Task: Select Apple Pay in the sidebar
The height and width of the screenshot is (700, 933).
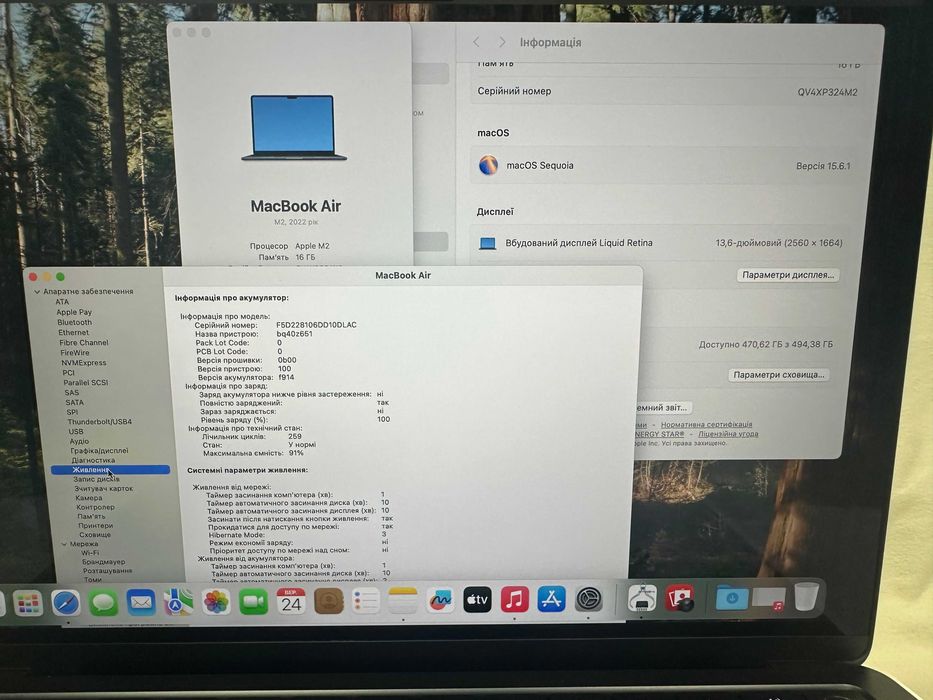Action: pyautogui.click(x=74, y=312)
